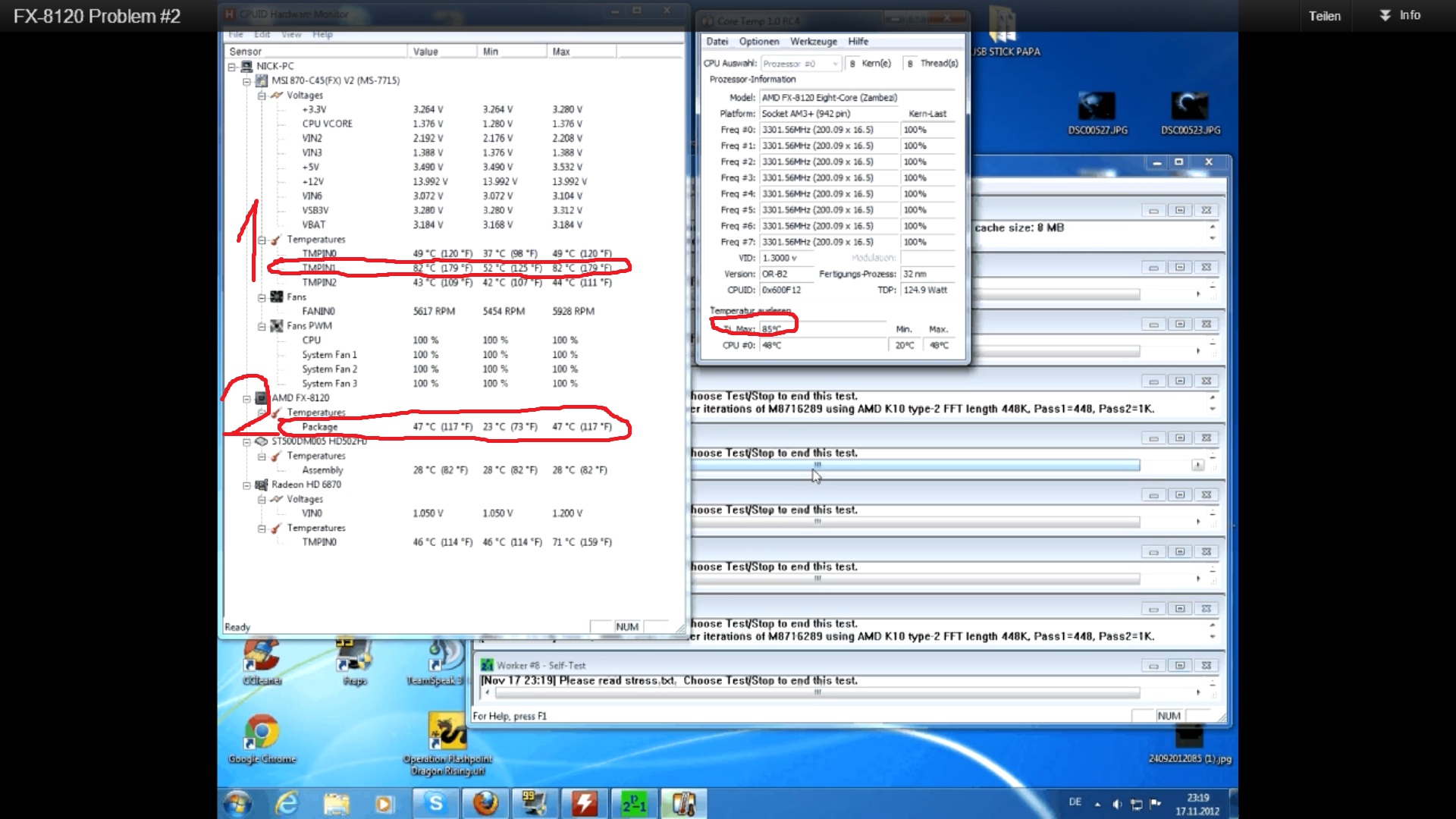Viewport: 1456px width, 819px height.
Task: Select the TMPIN1 temperature row
Action: tap(319, 268)
